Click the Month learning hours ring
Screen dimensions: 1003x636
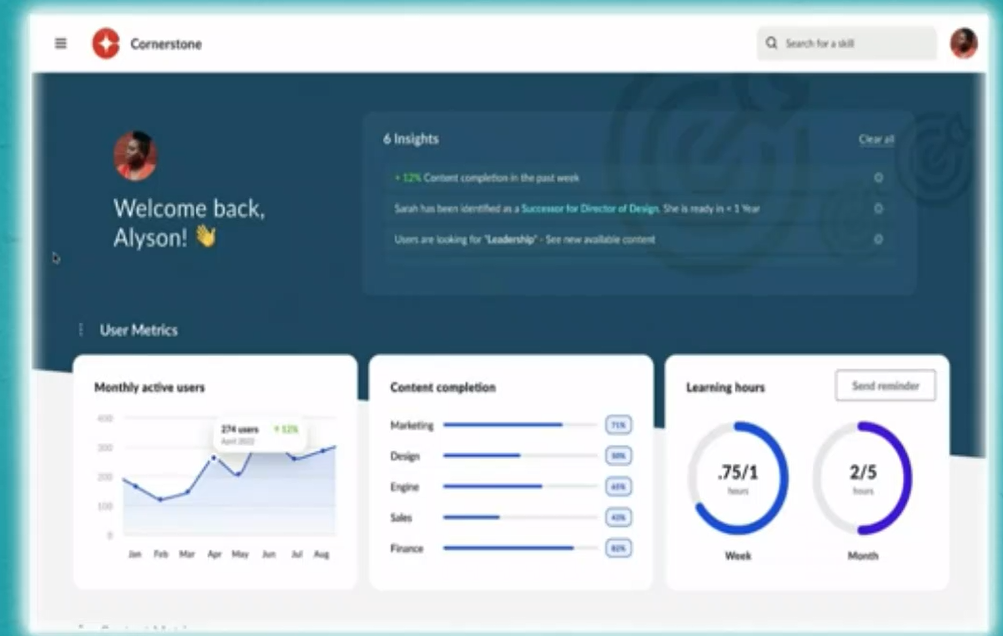862,477
